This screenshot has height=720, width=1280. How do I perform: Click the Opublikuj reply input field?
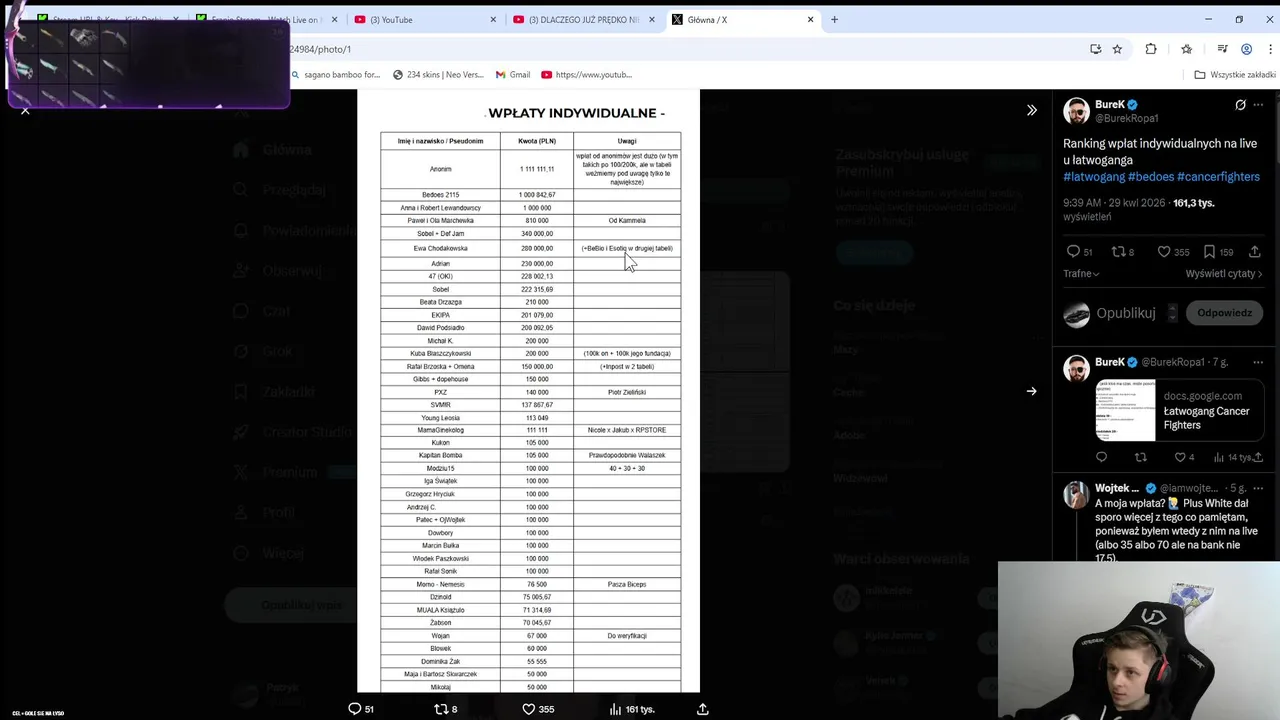[x=1125, y=313]
